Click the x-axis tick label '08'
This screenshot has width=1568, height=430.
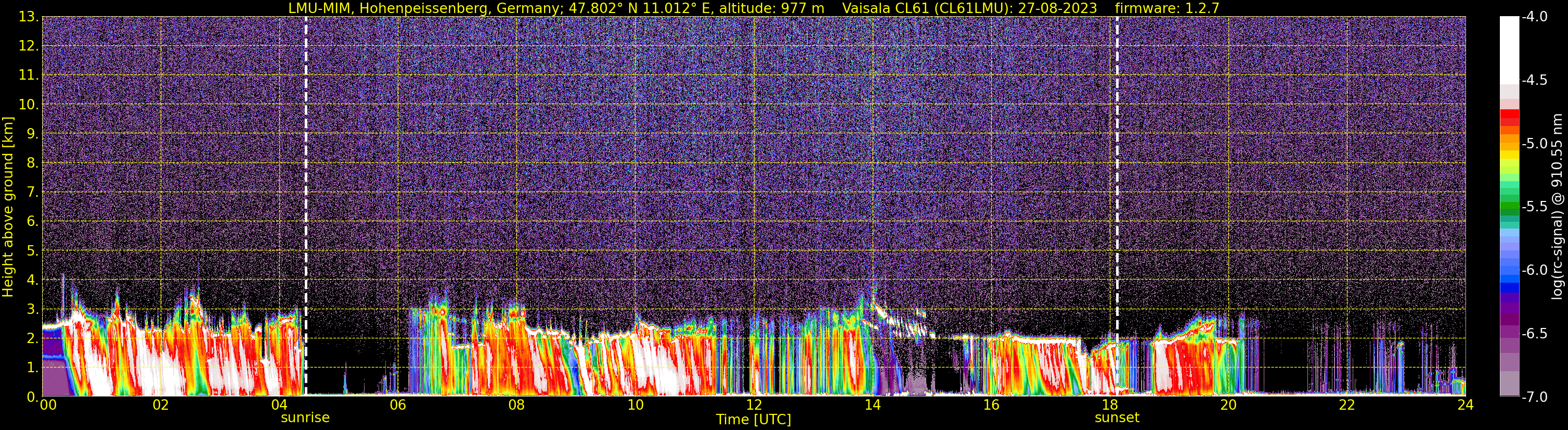(x=516, y=405)
